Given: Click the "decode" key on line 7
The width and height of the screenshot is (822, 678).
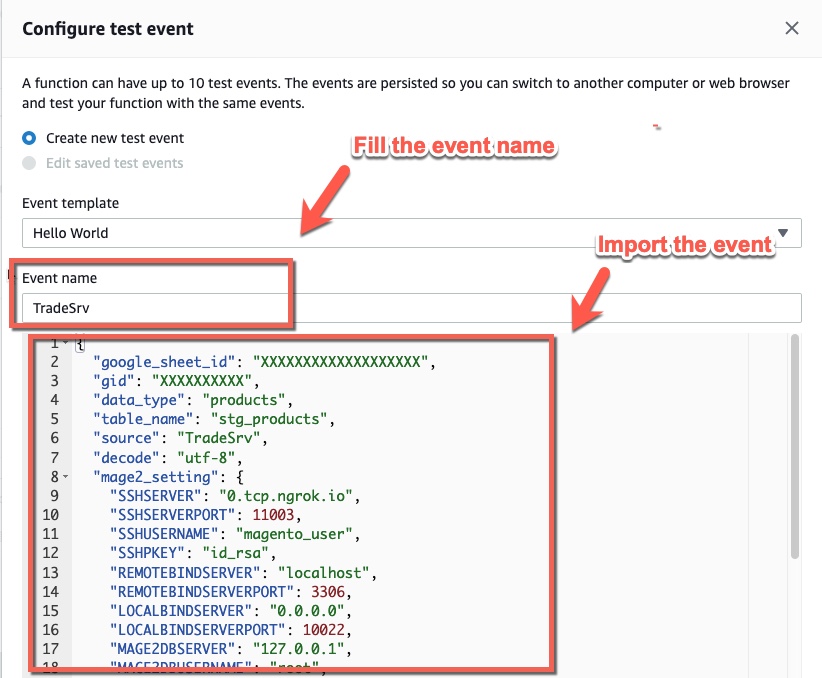Looking at the screenshot, I should [x=126, y=458].
